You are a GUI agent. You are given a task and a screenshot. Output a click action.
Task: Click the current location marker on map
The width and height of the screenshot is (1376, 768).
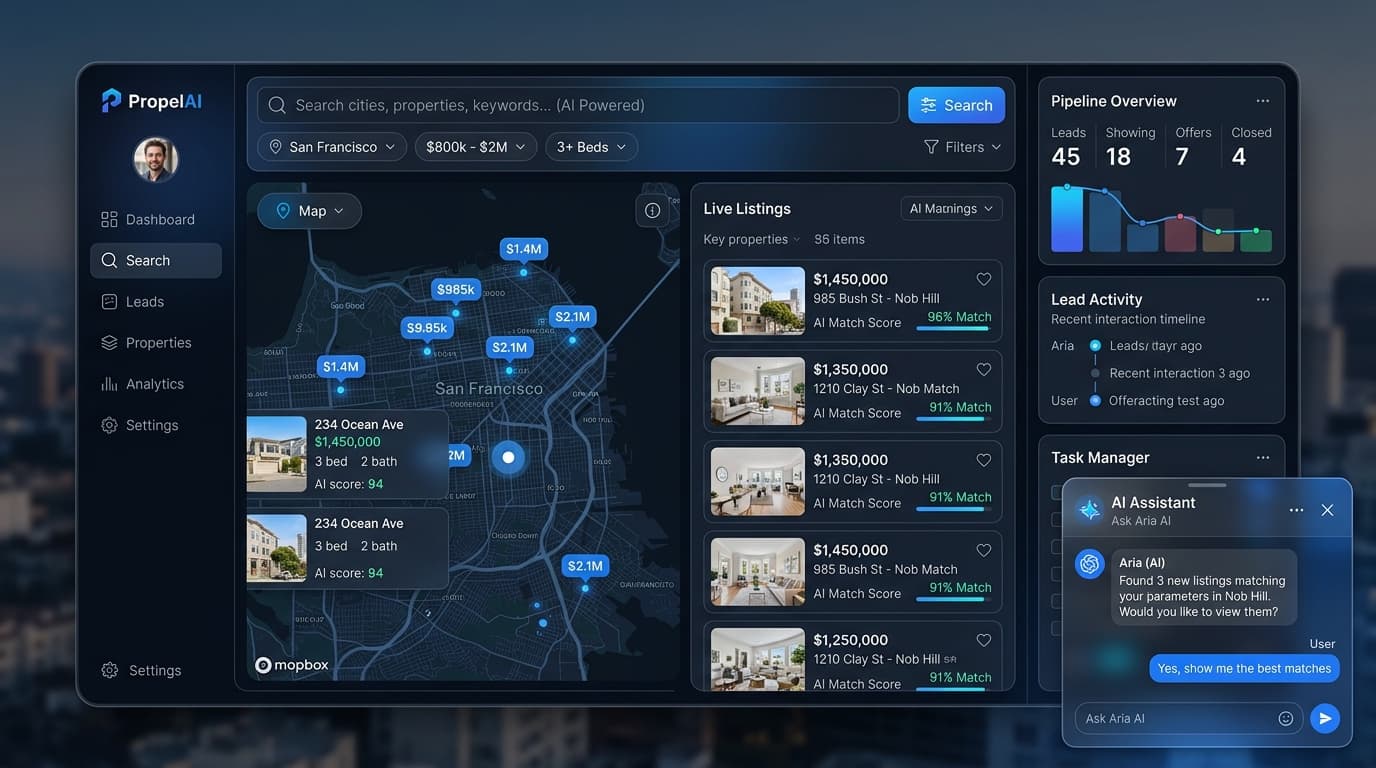click(x=508, y=457)
